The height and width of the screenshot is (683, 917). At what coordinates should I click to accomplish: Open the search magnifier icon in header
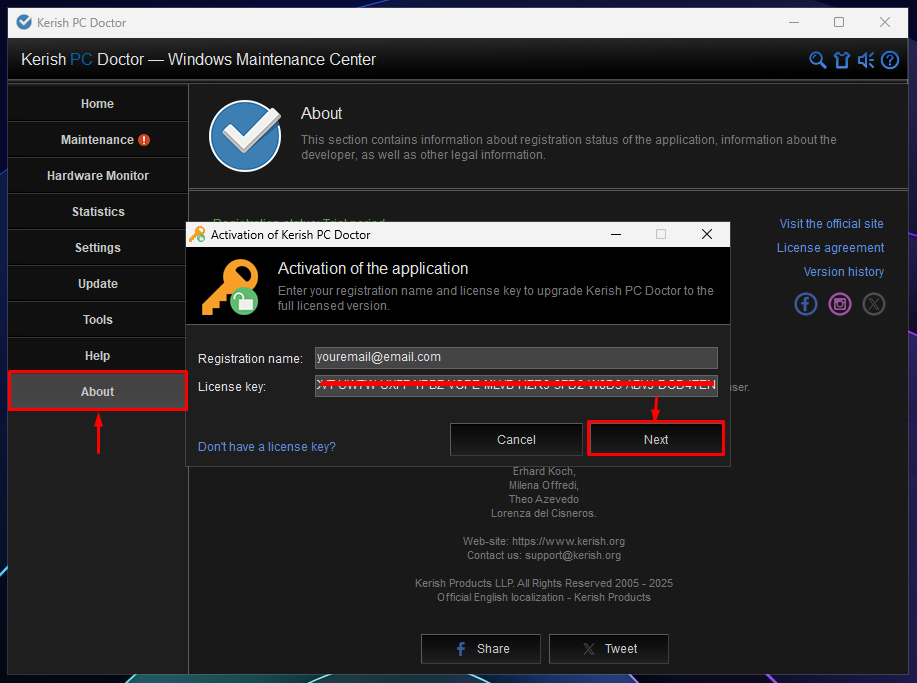[817, 60]
